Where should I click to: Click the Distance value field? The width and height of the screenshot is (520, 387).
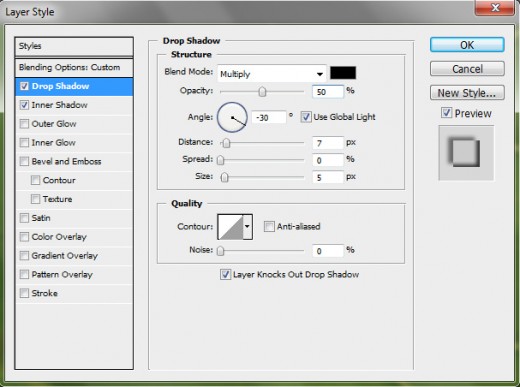click(328, 143)
